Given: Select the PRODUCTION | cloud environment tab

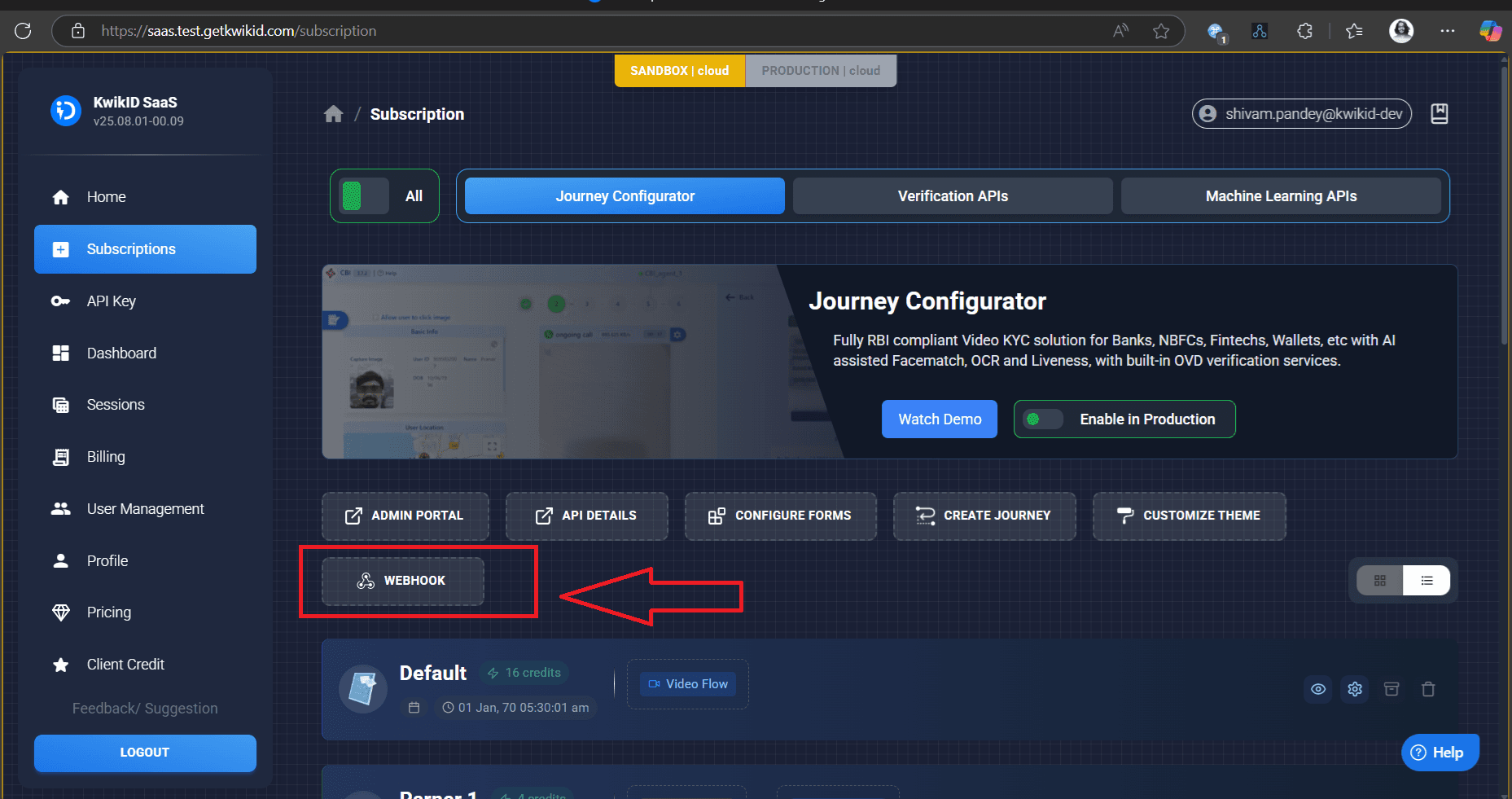Looking at the screenshot, I should click(x=821, y=71).
